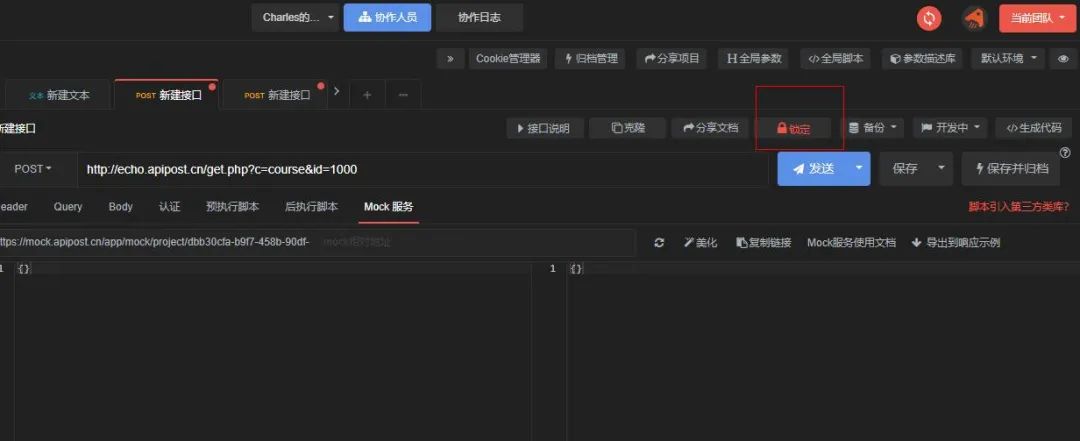
Task: Open the 参数描述库
Action: point(922,59)
